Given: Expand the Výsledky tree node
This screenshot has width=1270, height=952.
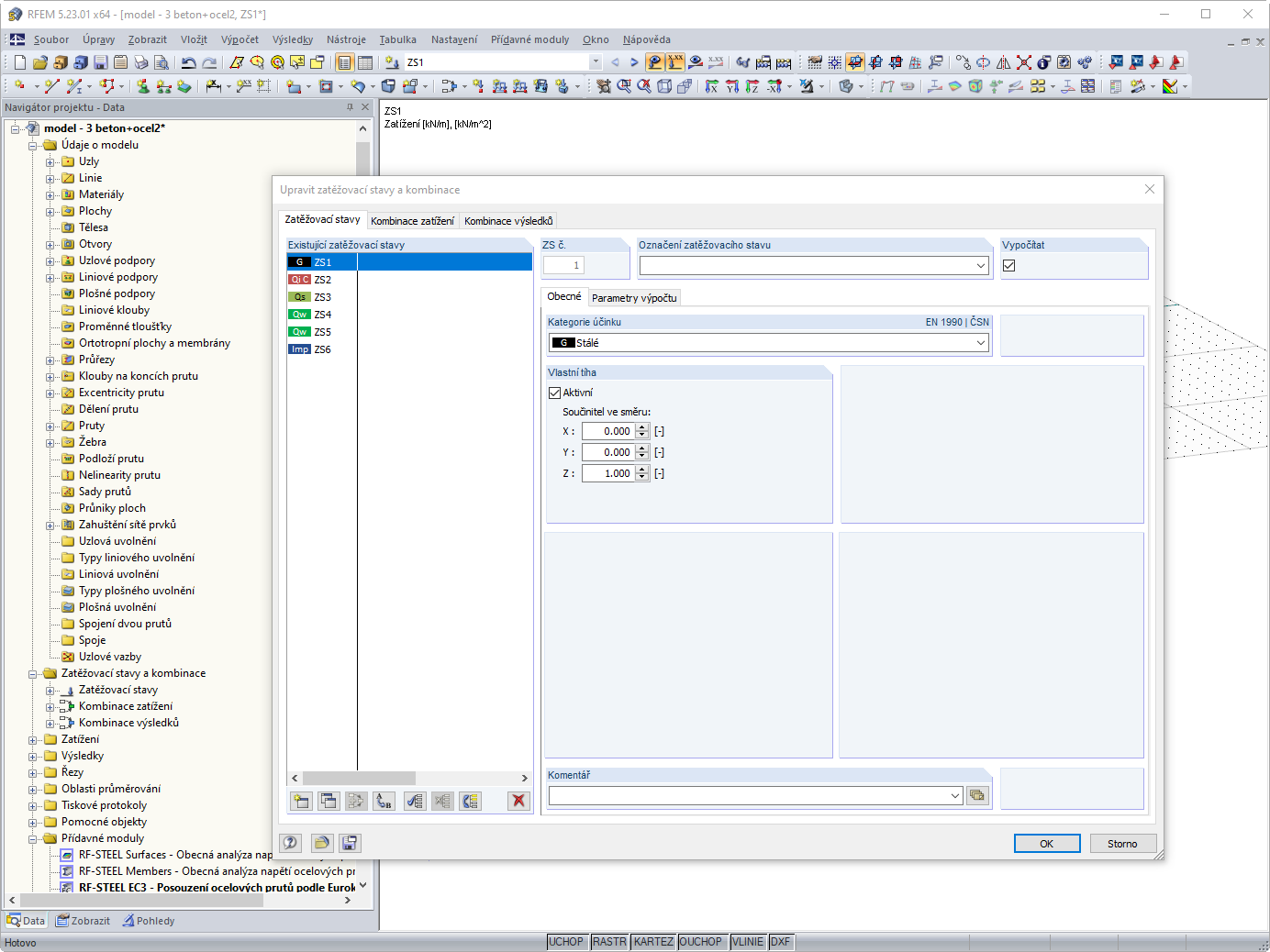Looking at the screenshot, I should (34, 757).
